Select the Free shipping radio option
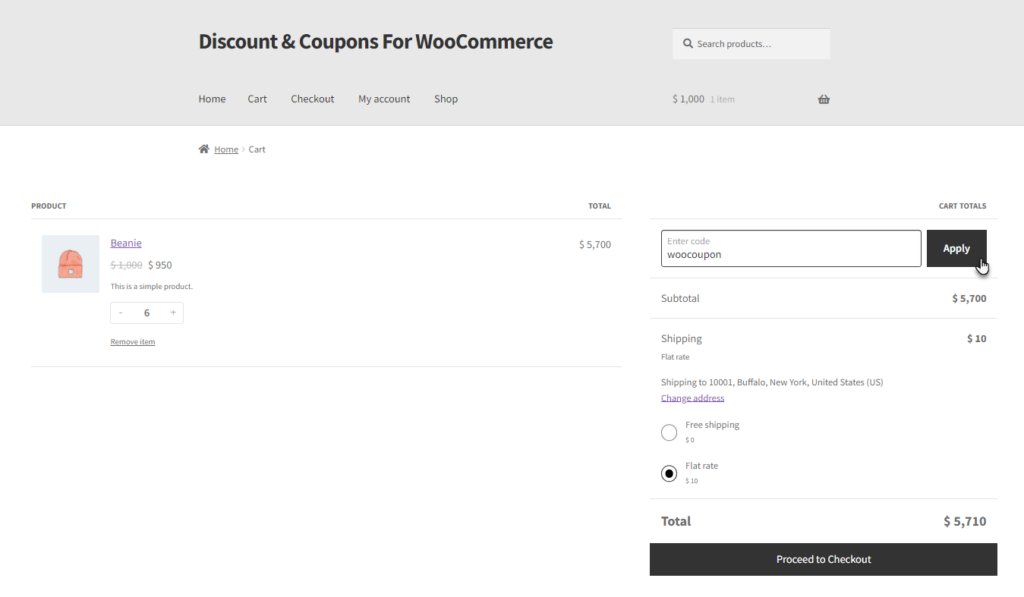The image size is (1024, 597). (x=669, y=432)
